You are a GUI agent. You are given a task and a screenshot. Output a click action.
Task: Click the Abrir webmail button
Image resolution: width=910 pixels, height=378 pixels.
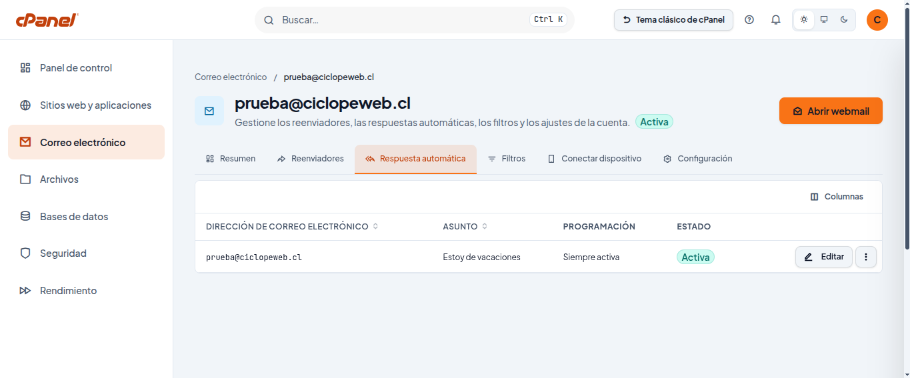830,111
